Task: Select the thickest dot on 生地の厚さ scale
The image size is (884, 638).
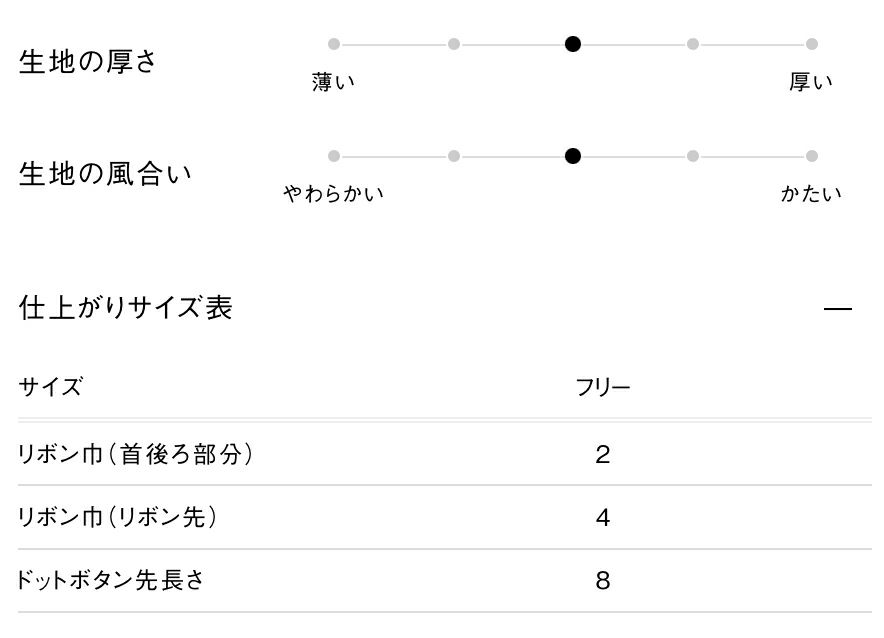Action: pyautogui.click(x=812, y=44)
